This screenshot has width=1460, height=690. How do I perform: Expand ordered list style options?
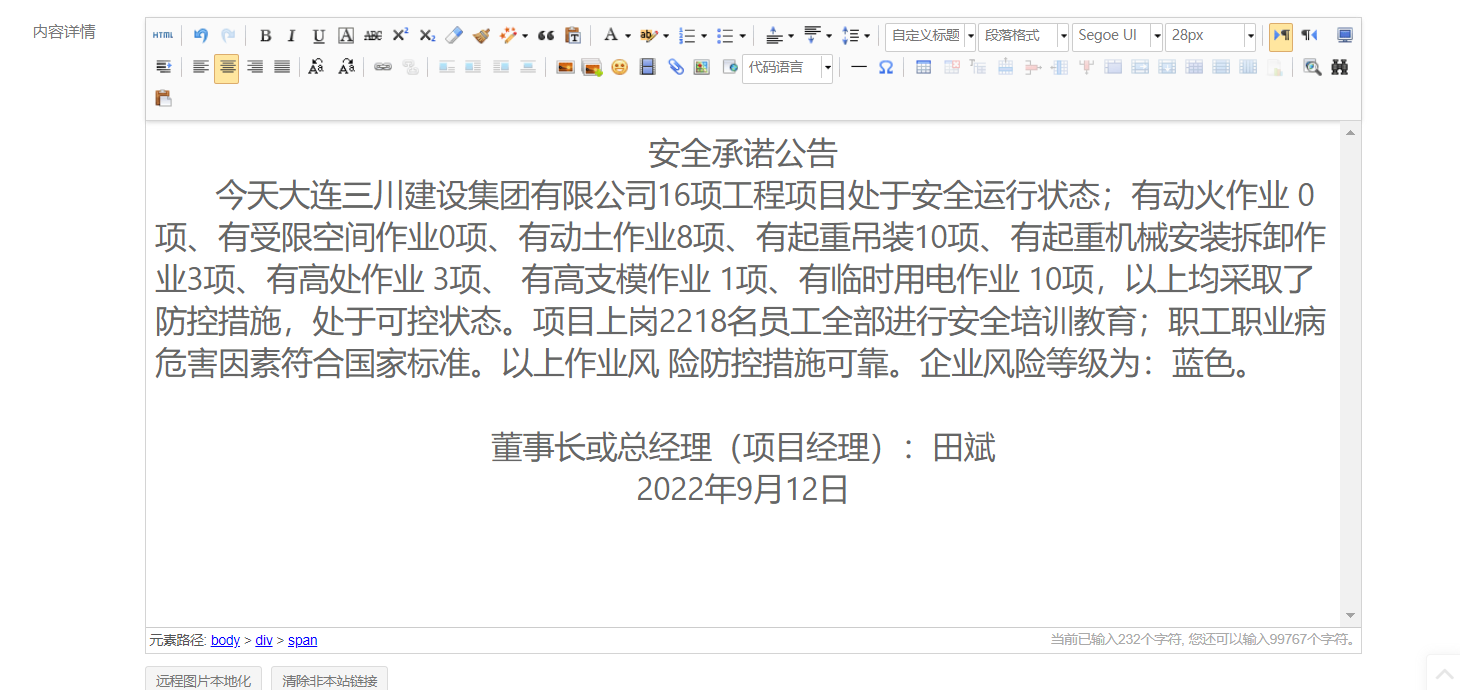point(704,36)
